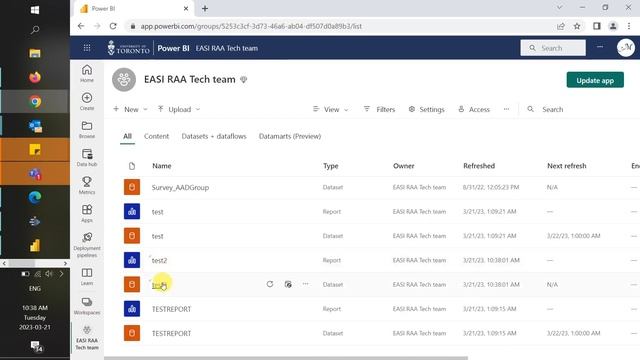Open Learn in the sidebar
The height and width of the screenshot is (360, 640).
(x=87, y=276)
